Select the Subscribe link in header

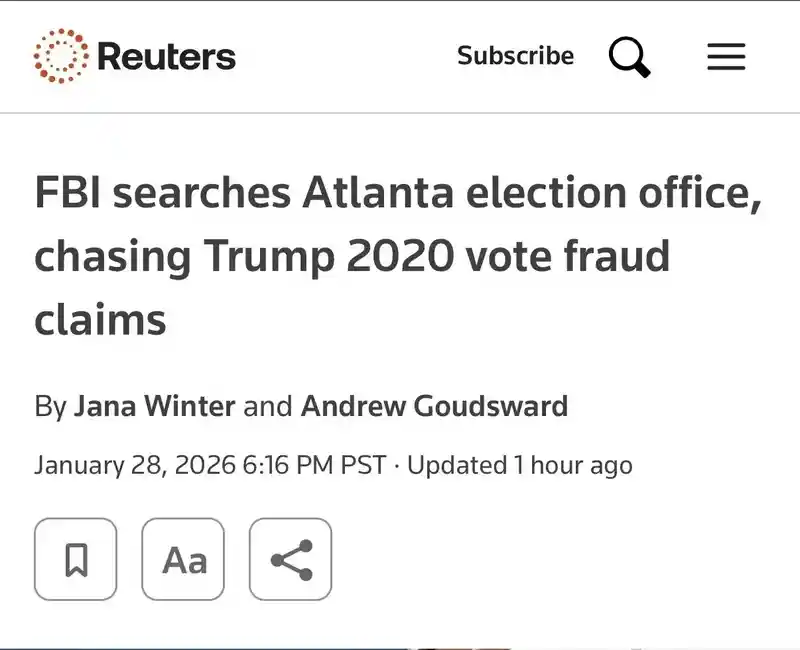click(515, 56)
